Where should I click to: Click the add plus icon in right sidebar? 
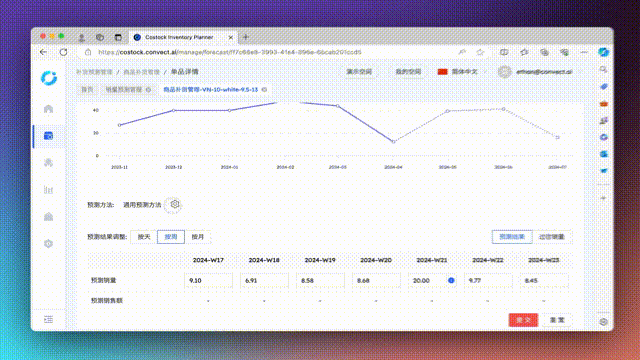coord(604,198)
